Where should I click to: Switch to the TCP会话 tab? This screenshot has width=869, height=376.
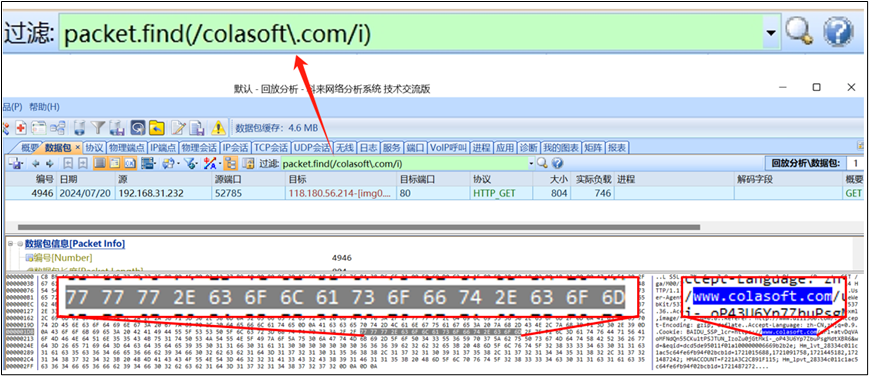271,148
